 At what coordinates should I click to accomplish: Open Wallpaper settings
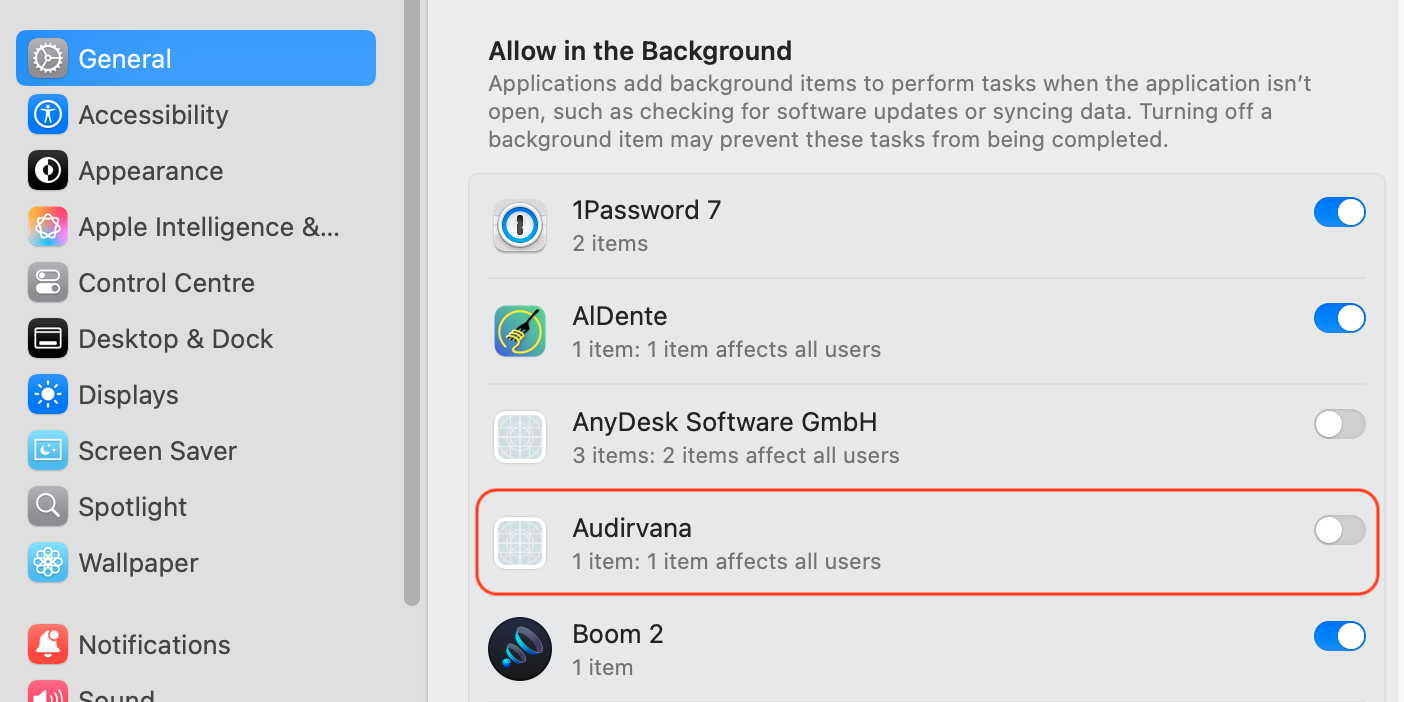pyautogui.click(x=138, y=563)
